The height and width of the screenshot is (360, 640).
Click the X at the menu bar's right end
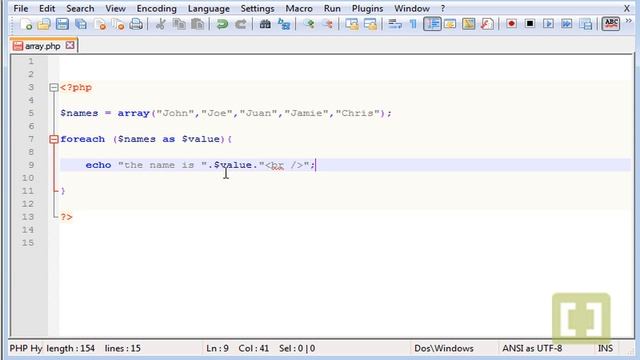pyautogui.click(x=627, y=8)
